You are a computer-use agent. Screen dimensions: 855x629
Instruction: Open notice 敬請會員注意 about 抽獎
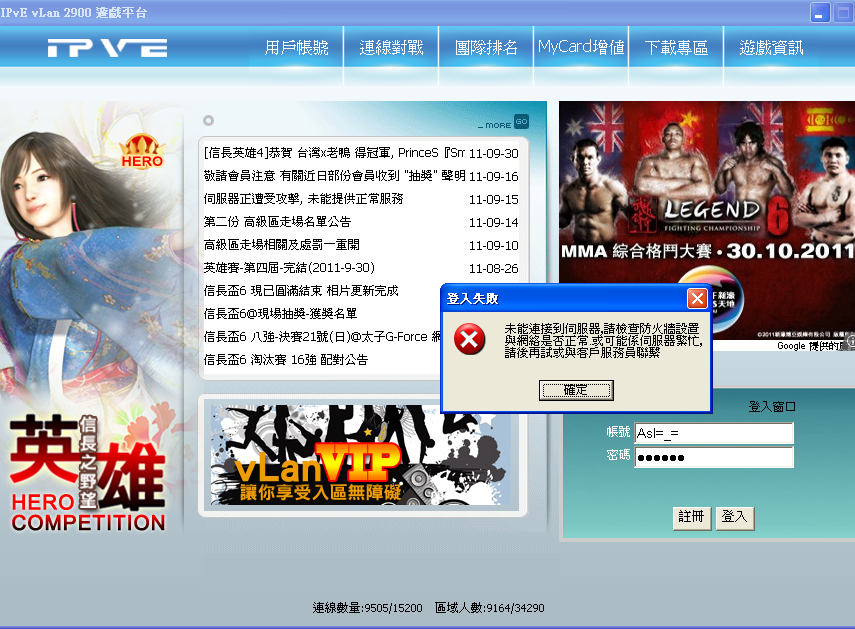point(334,176)
